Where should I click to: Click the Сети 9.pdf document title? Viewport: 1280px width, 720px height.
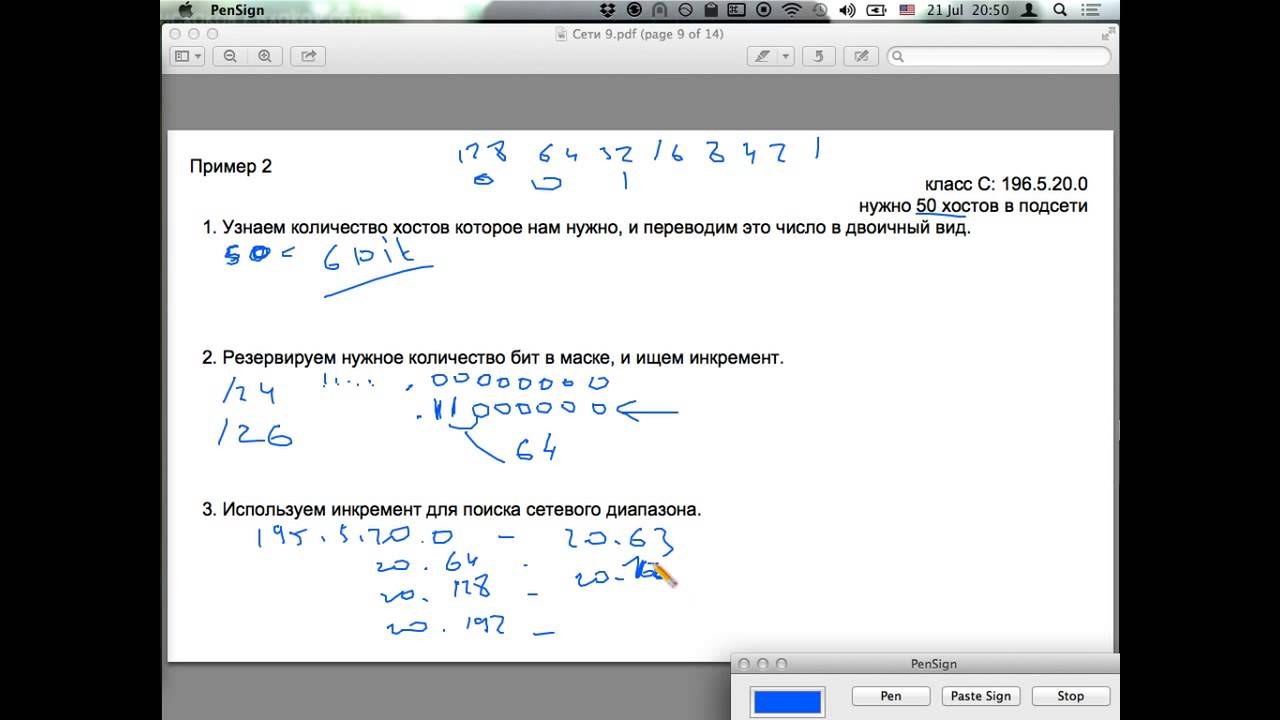pos(647,34)
